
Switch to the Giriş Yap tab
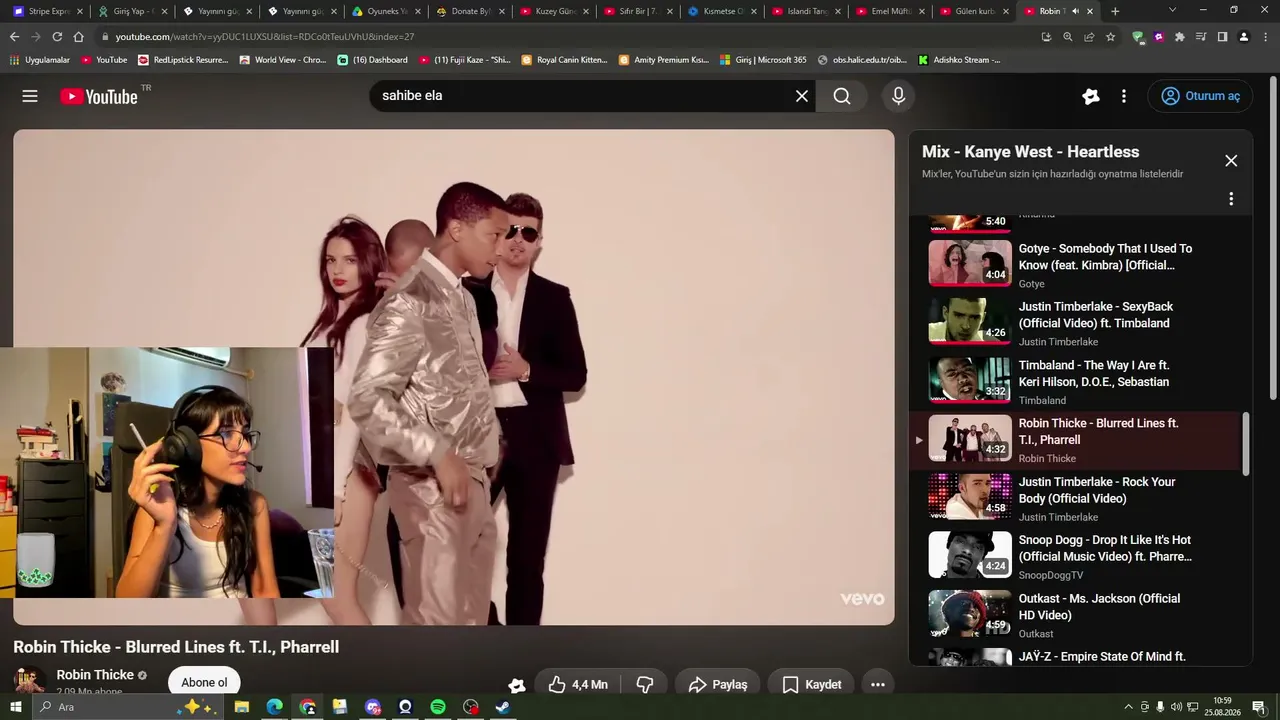pos(134,11)
